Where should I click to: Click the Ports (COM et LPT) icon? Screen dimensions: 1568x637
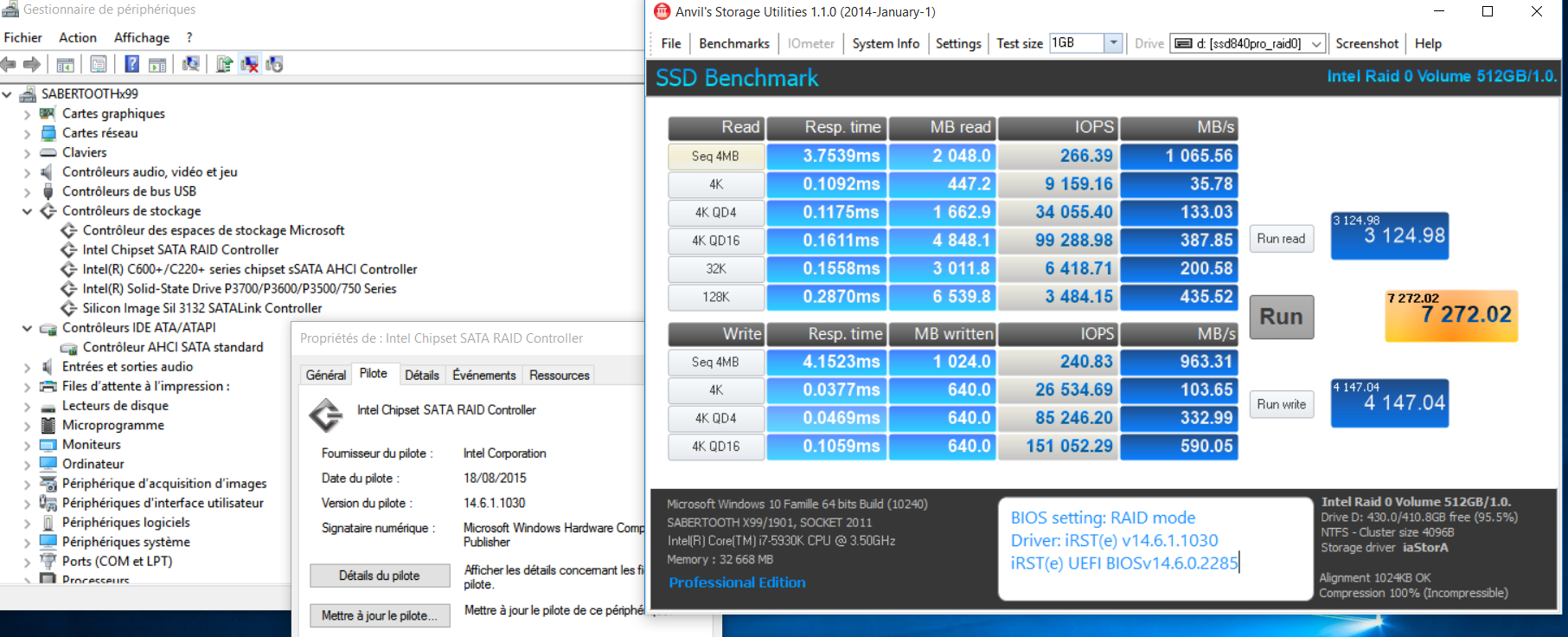tap(48, 561)
